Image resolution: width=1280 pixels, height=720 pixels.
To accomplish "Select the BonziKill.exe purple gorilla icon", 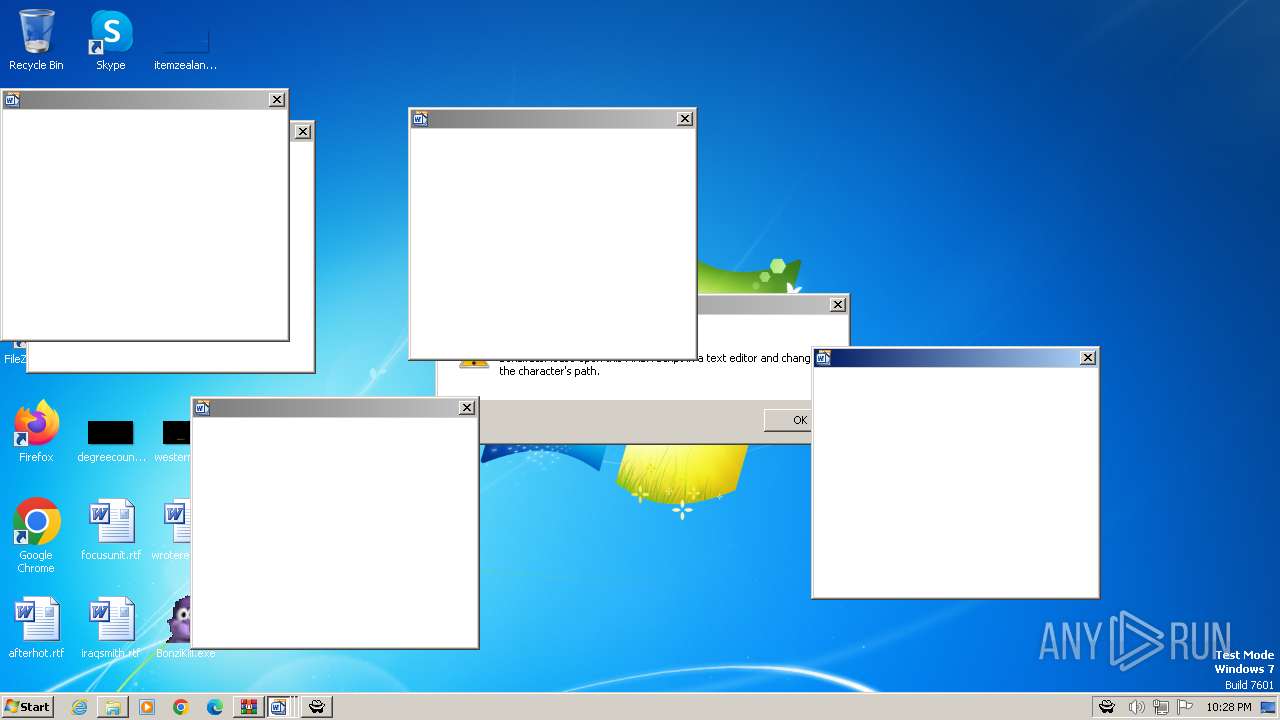I will point(180,628).
